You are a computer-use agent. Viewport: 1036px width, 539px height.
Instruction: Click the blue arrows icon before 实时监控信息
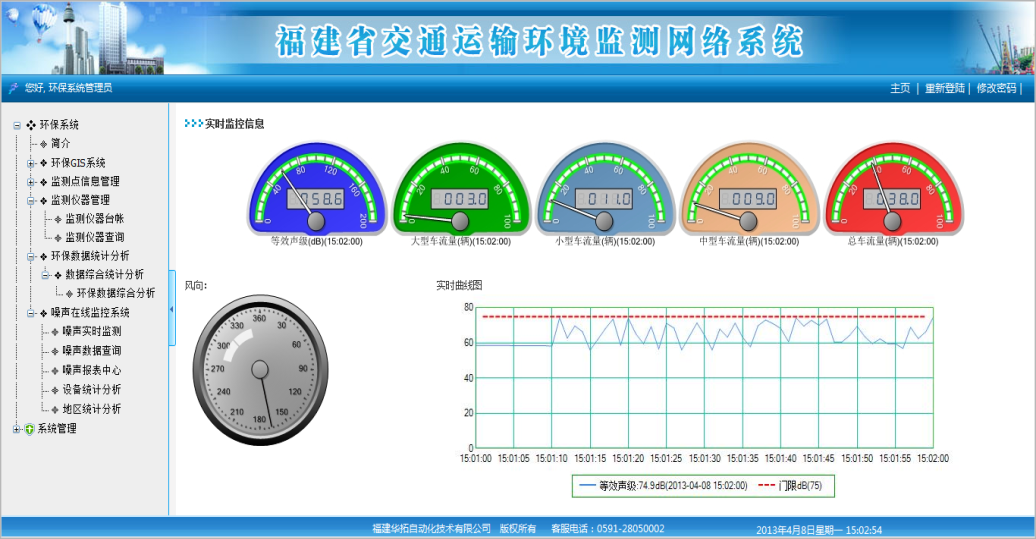[193, 124]
